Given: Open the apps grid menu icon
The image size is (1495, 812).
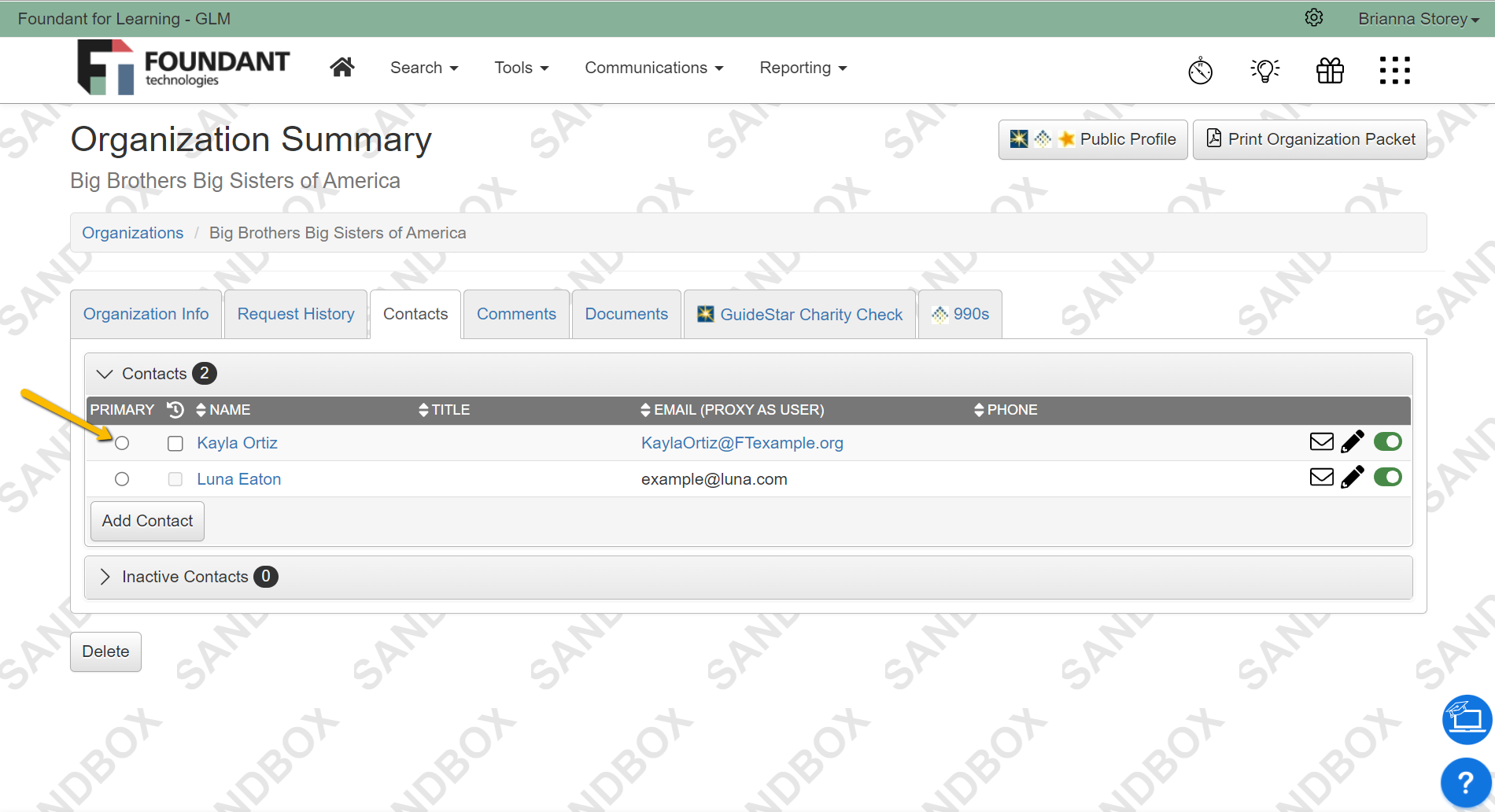Looking at the screenshot, I should (1394, 70).
